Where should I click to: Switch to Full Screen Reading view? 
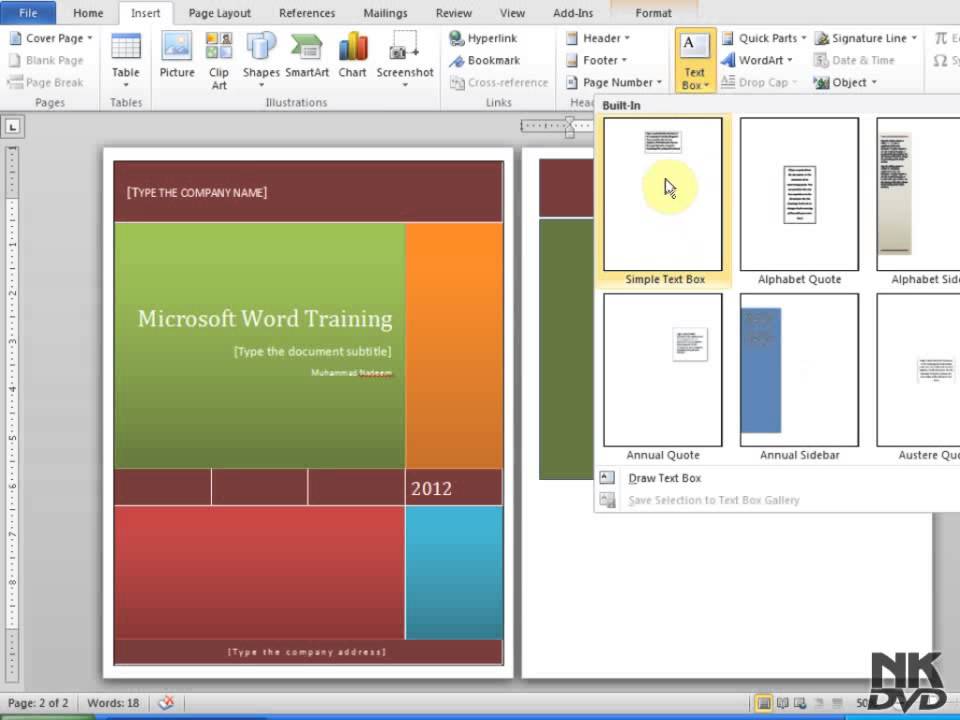(x=782, y=703)
